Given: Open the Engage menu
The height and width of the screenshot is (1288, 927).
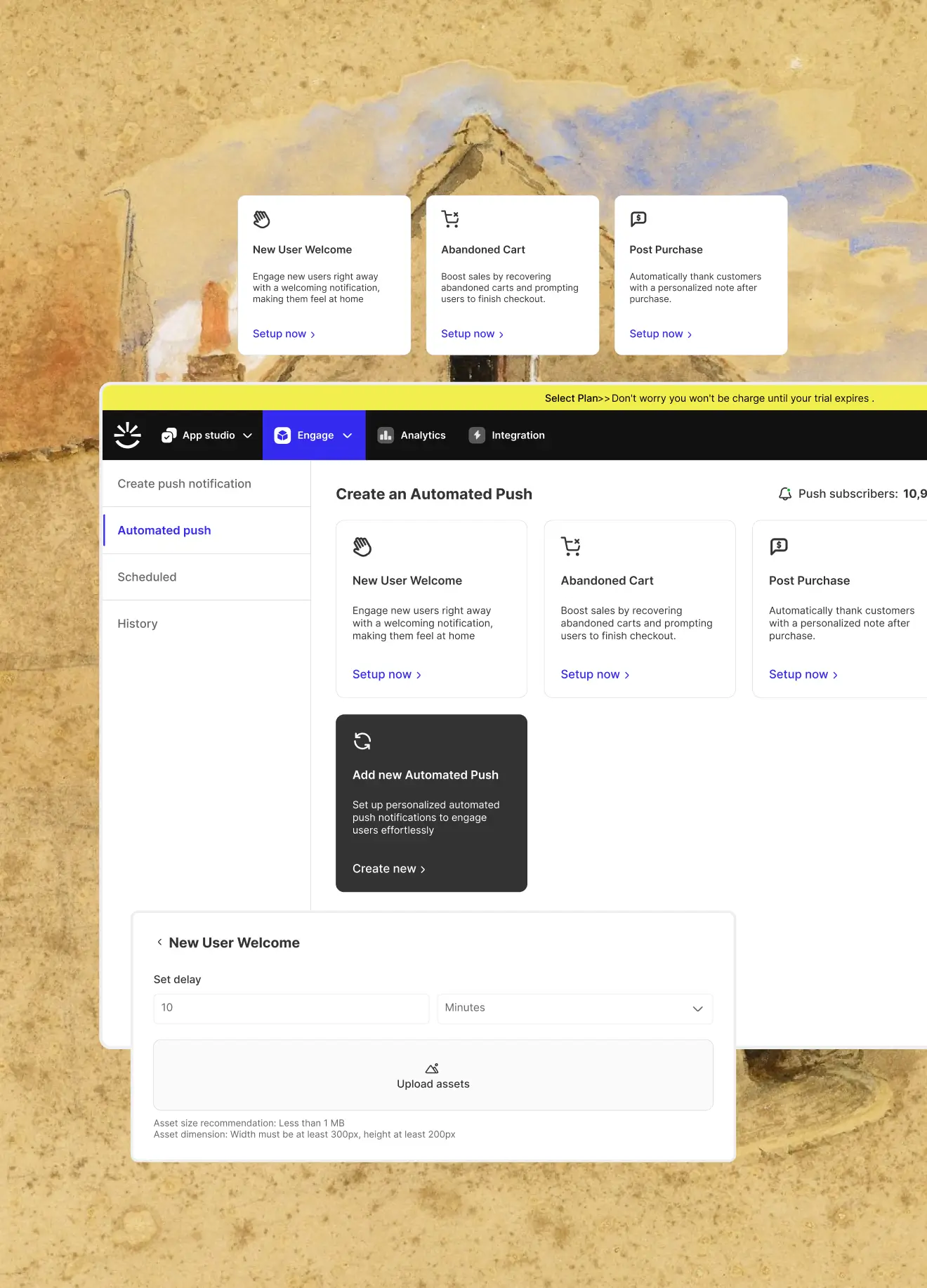Looking at the screenshot, I should (x=314, y=435).
